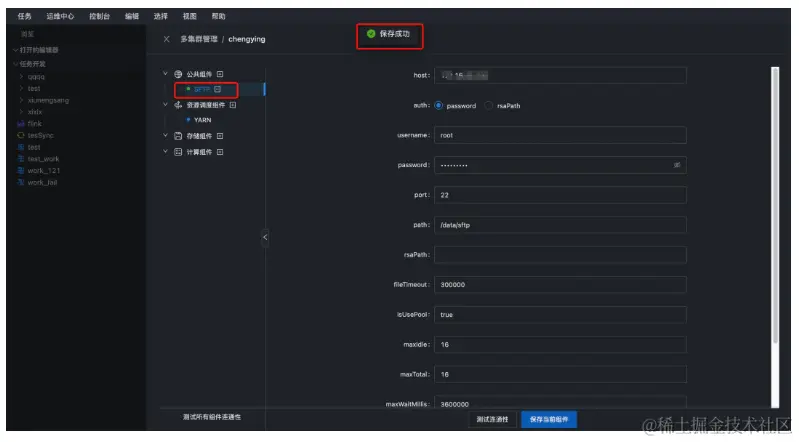Viewport: 799px width, 442px height.
Task: Click the globe icon beside 公共组件
Action: coord(178,74)
